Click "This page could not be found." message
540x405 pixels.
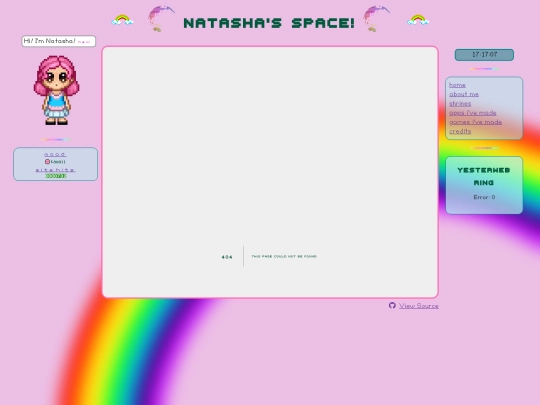(x=284, y=256)
